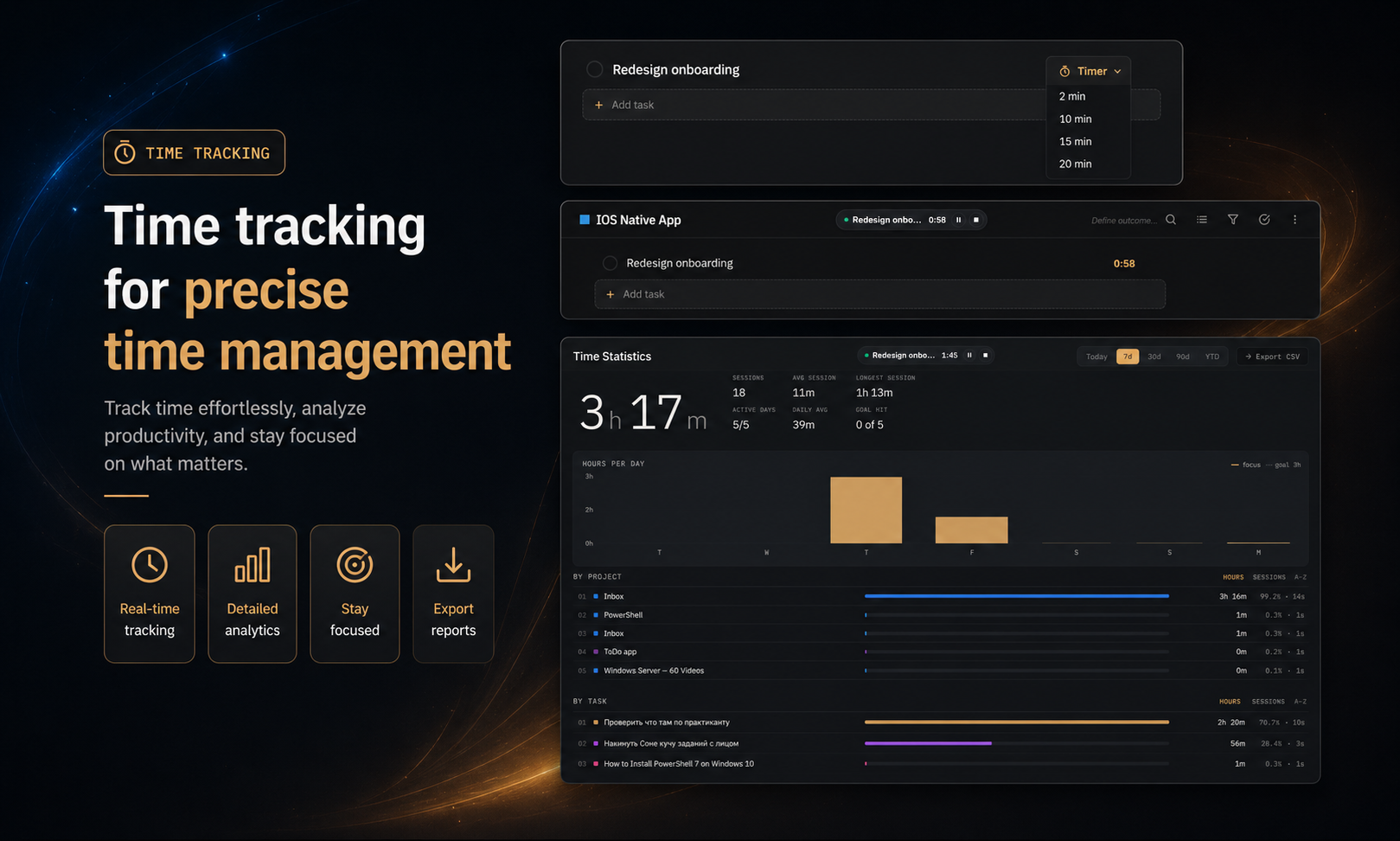1400x841 pixels.
Task: Click the download icon on Export reports card
Action: tap(453, 565)
